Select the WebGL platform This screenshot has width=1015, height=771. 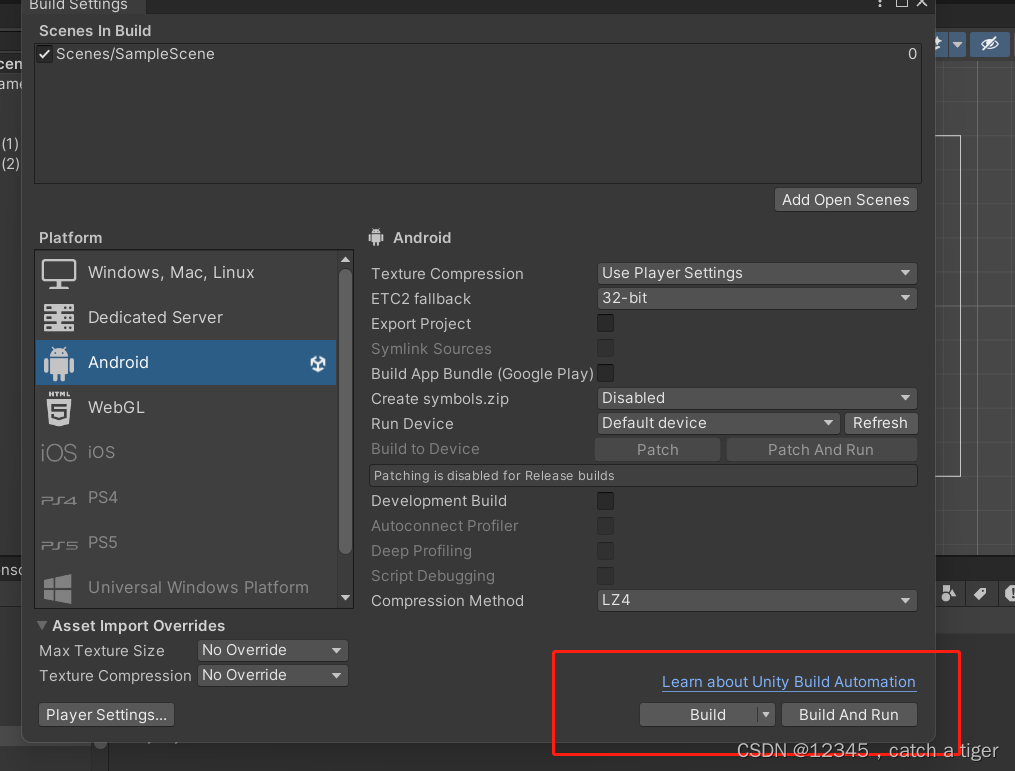click(186, 408)
